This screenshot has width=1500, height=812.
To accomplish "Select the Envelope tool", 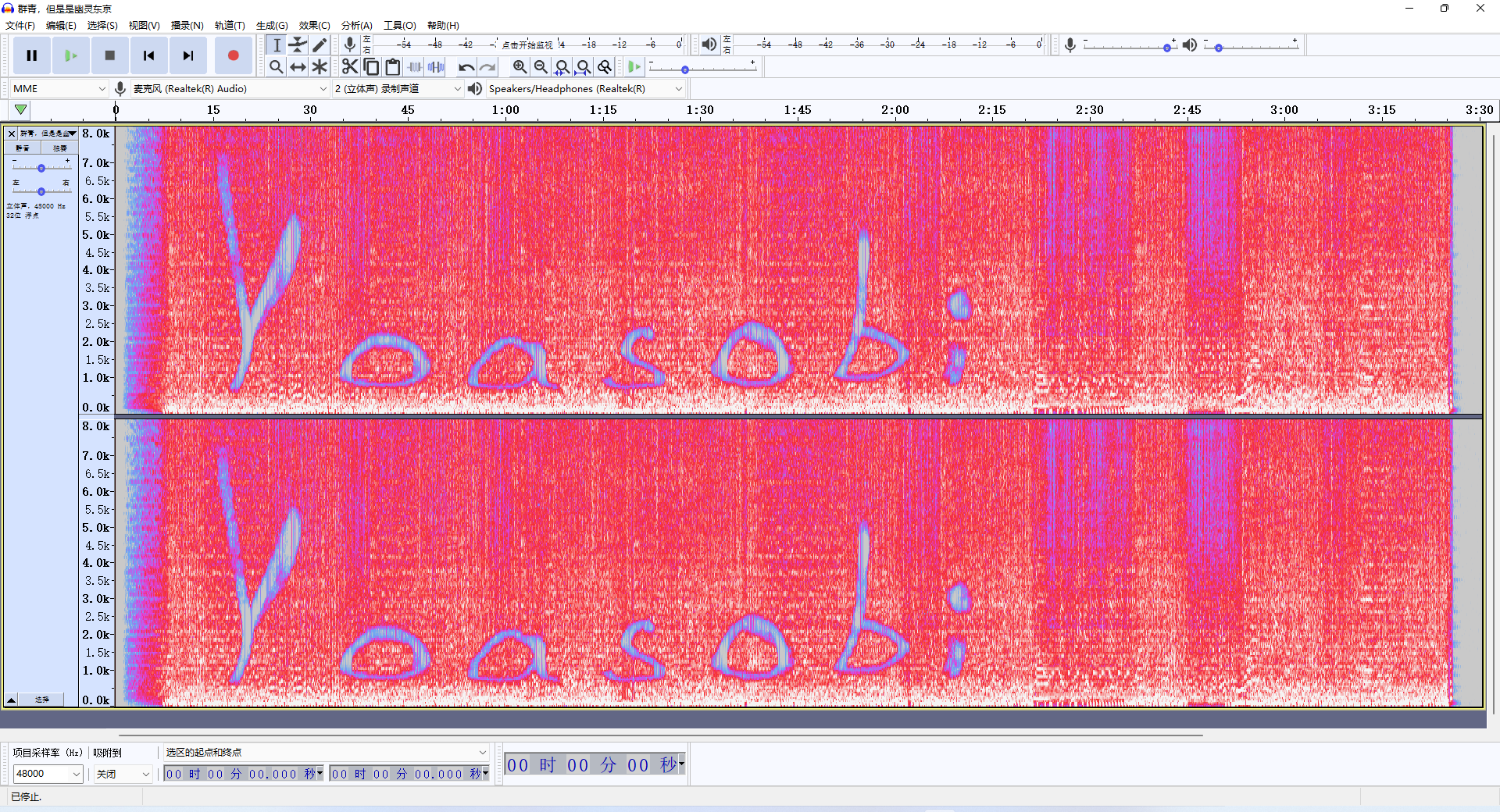I will [x=298, y=45].
